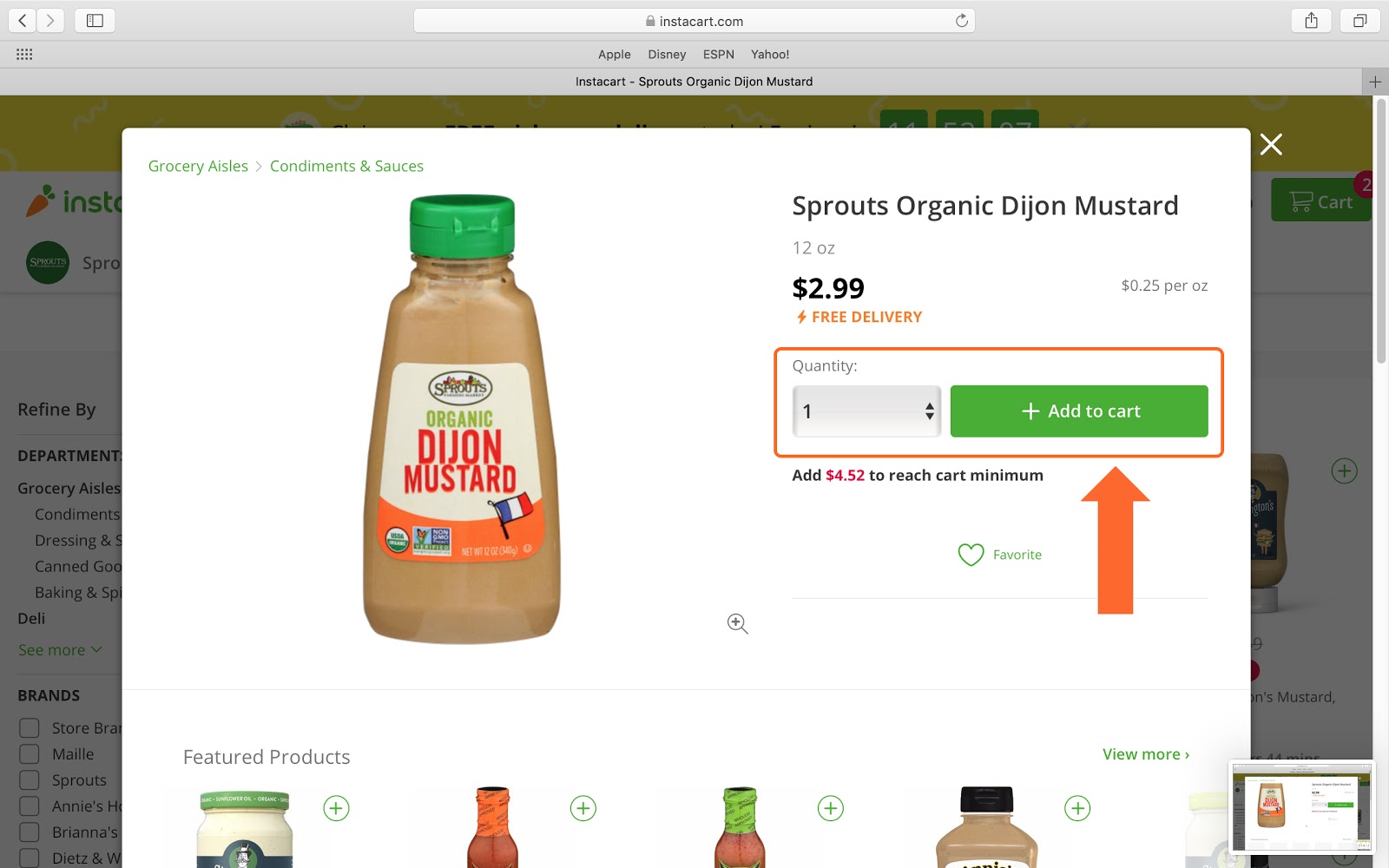Image resolution: width=1389 pixels, height=868 pixels.
Task: Click the screenshot preview thumbnail
Action: (x=1301, y=808)
